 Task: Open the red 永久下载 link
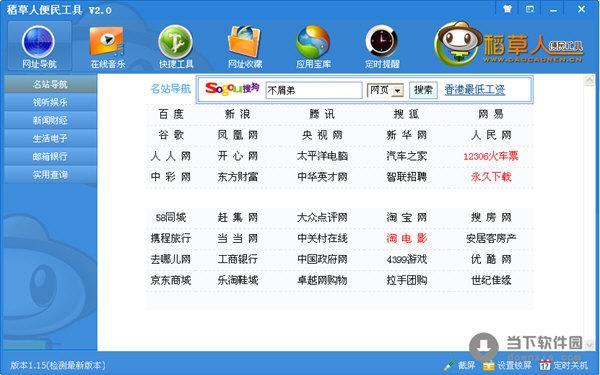tap(491, 177)
